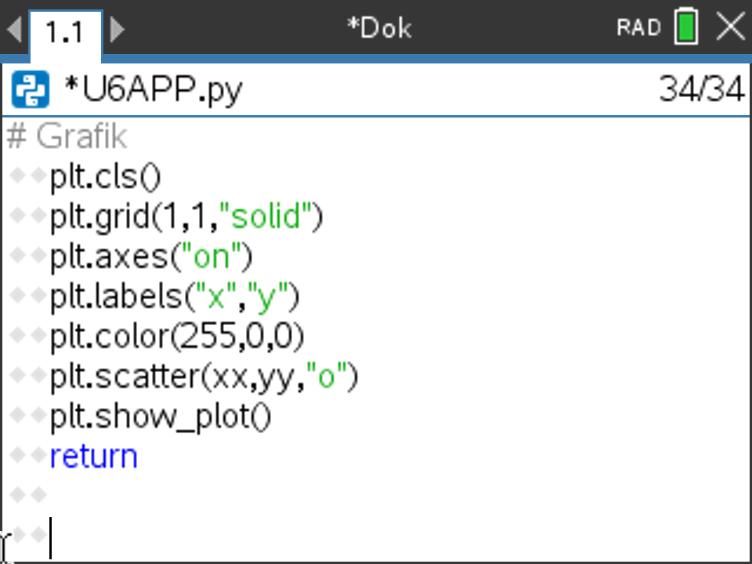
Task: Click the *U6APP.py file name
Action: coord(152,91)
